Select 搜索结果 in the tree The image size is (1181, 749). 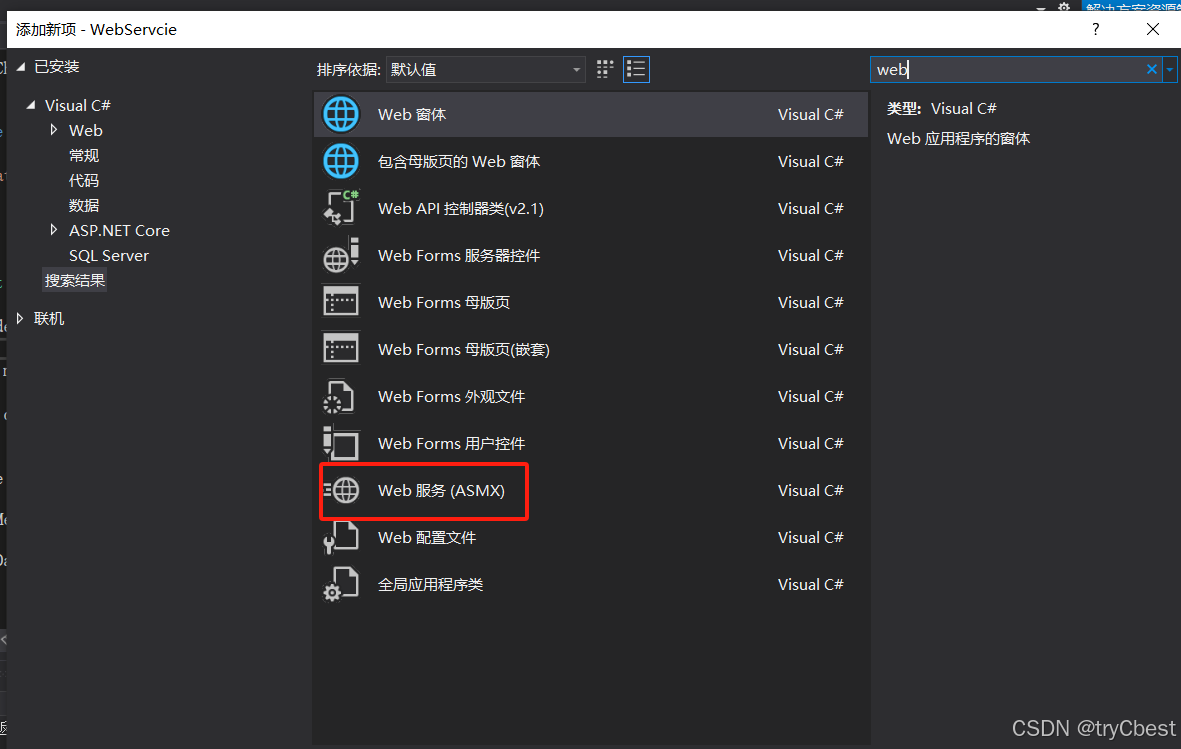(75, 280)
